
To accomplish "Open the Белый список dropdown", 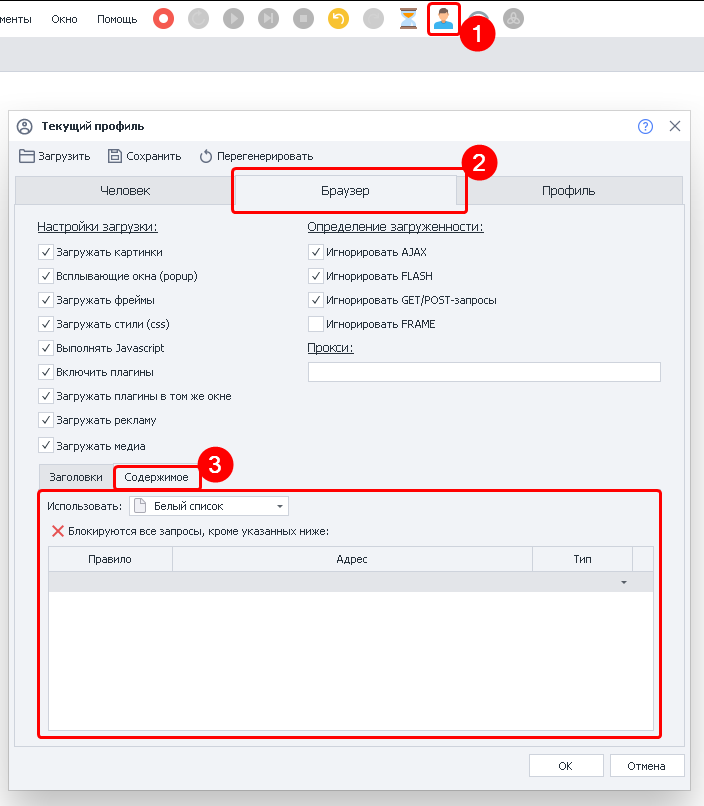I will click(209, 506).
